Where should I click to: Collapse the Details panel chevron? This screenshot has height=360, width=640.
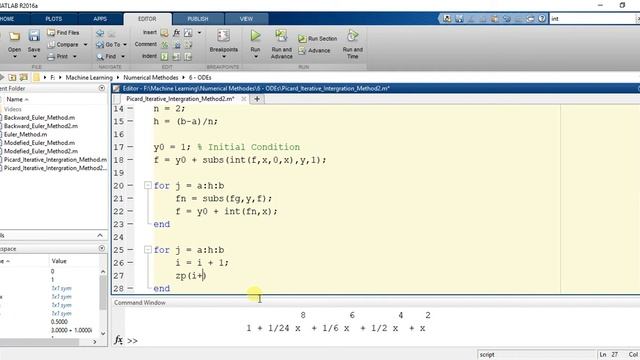point(100,236)
